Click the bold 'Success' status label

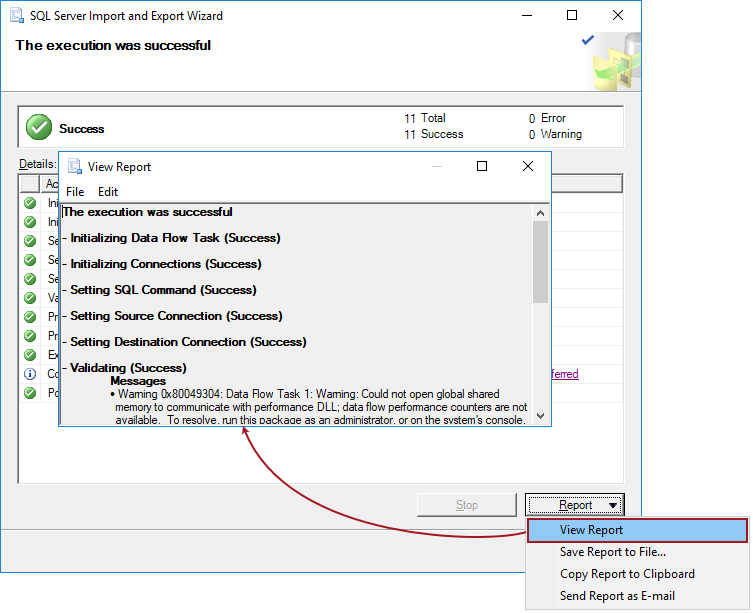tap(82, 129)
